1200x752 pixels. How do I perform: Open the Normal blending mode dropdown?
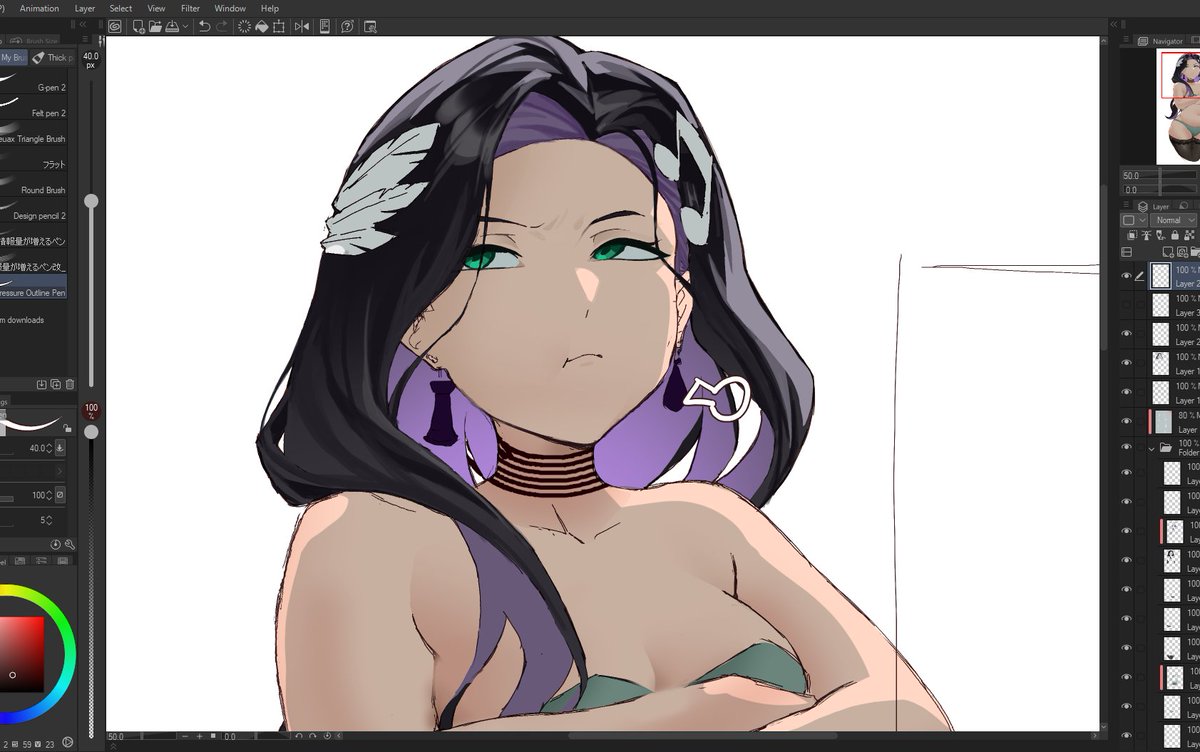click(x=1173, y=220)
